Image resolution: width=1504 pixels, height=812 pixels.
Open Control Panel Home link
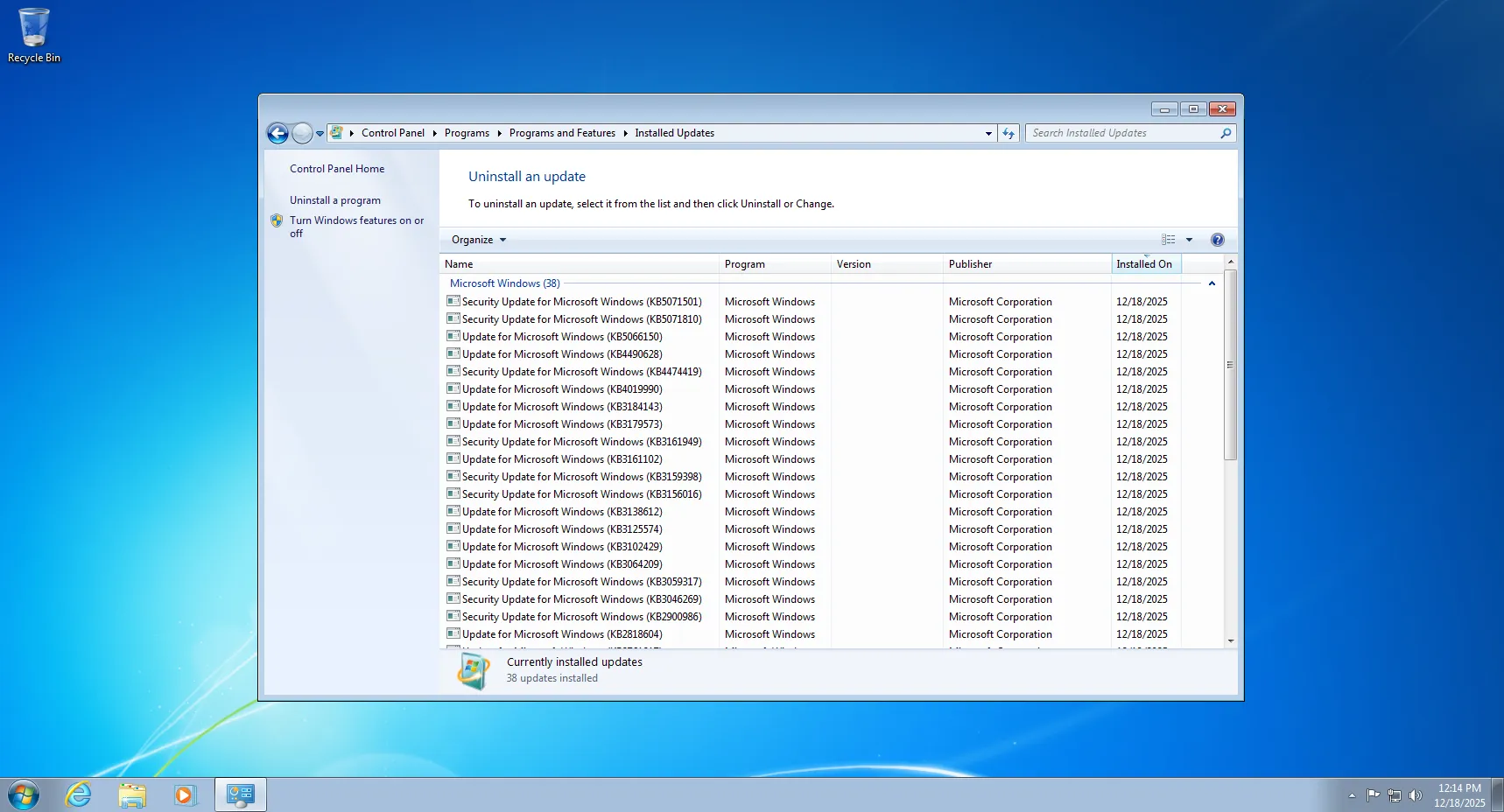pos(337,169)
